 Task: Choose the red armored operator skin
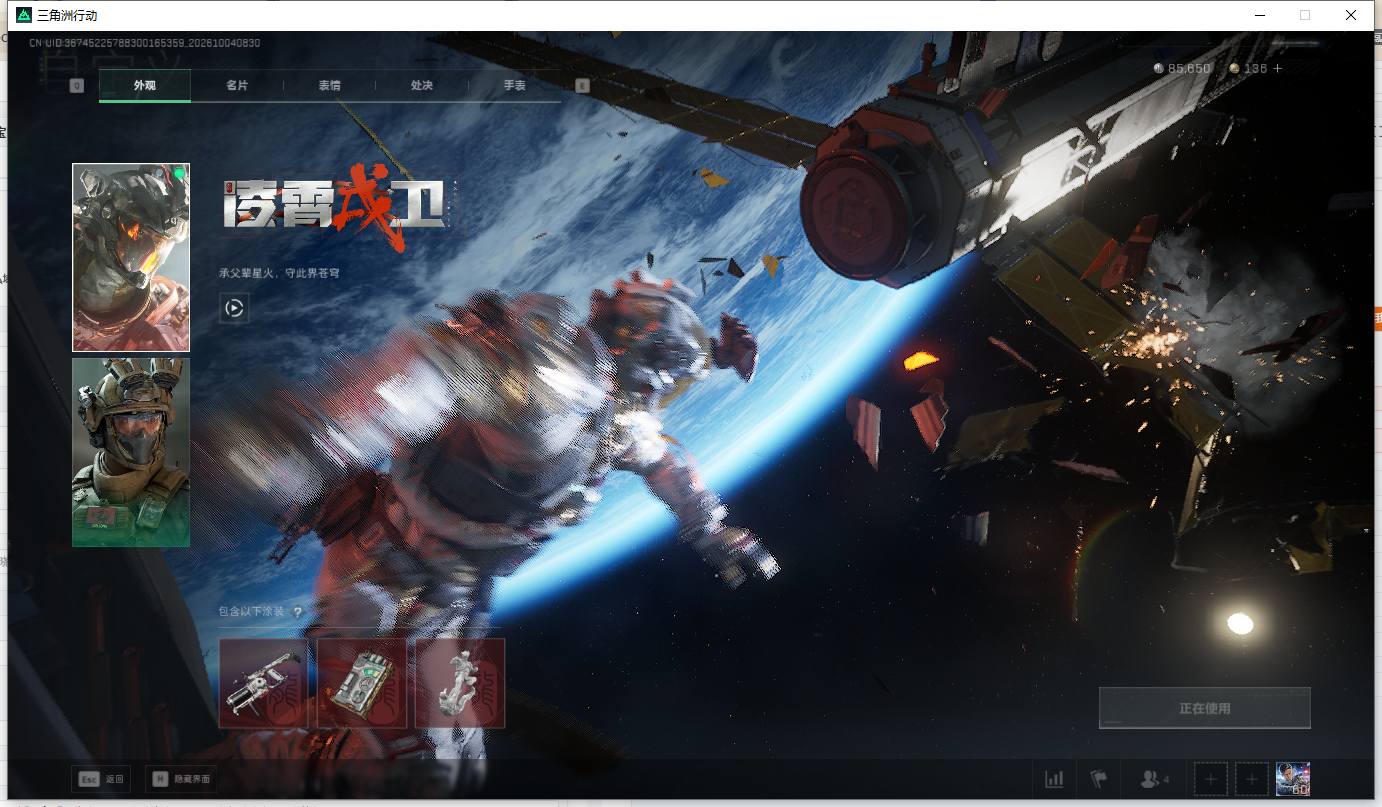[x=131, y=257]
